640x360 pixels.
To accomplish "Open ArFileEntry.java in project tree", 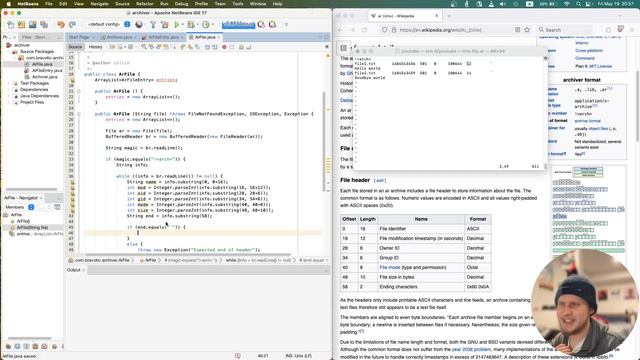I will tap(47, 71).
